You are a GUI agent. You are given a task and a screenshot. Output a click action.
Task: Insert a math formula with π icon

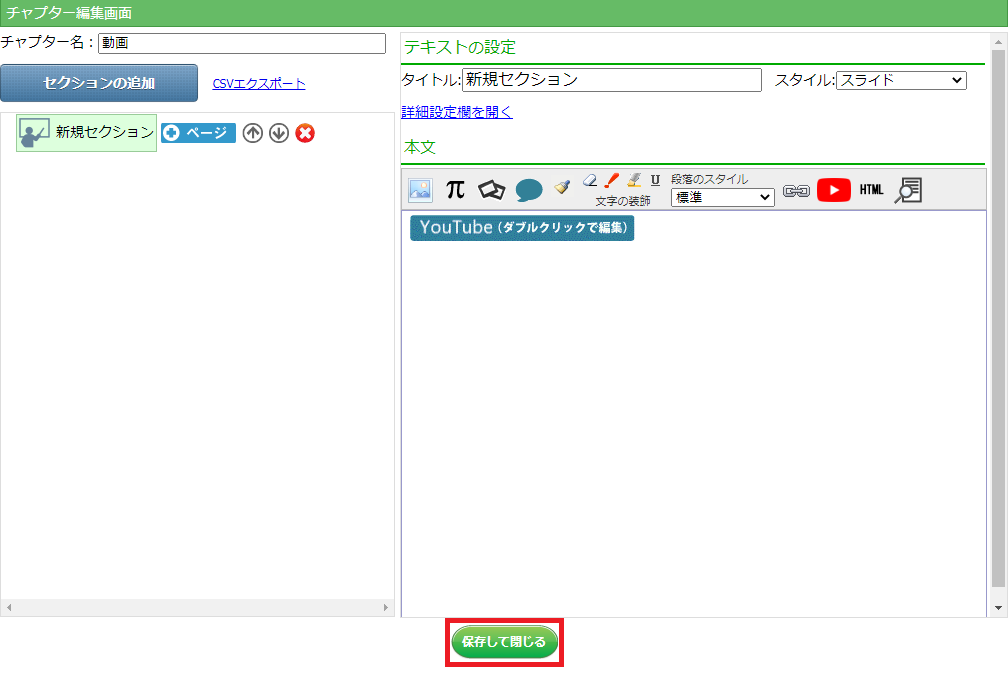(x=455, y=190)
